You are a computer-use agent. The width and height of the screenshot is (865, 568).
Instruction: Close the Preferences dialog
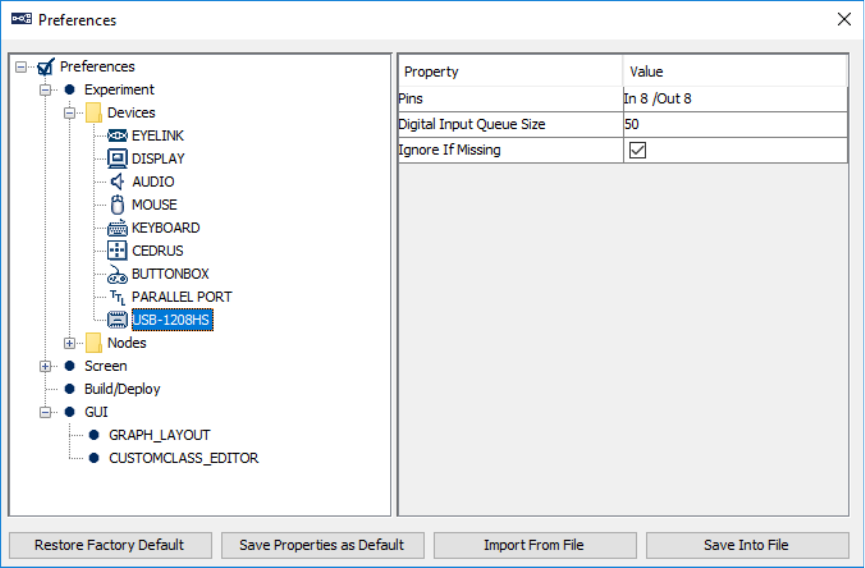click(843, 20)
